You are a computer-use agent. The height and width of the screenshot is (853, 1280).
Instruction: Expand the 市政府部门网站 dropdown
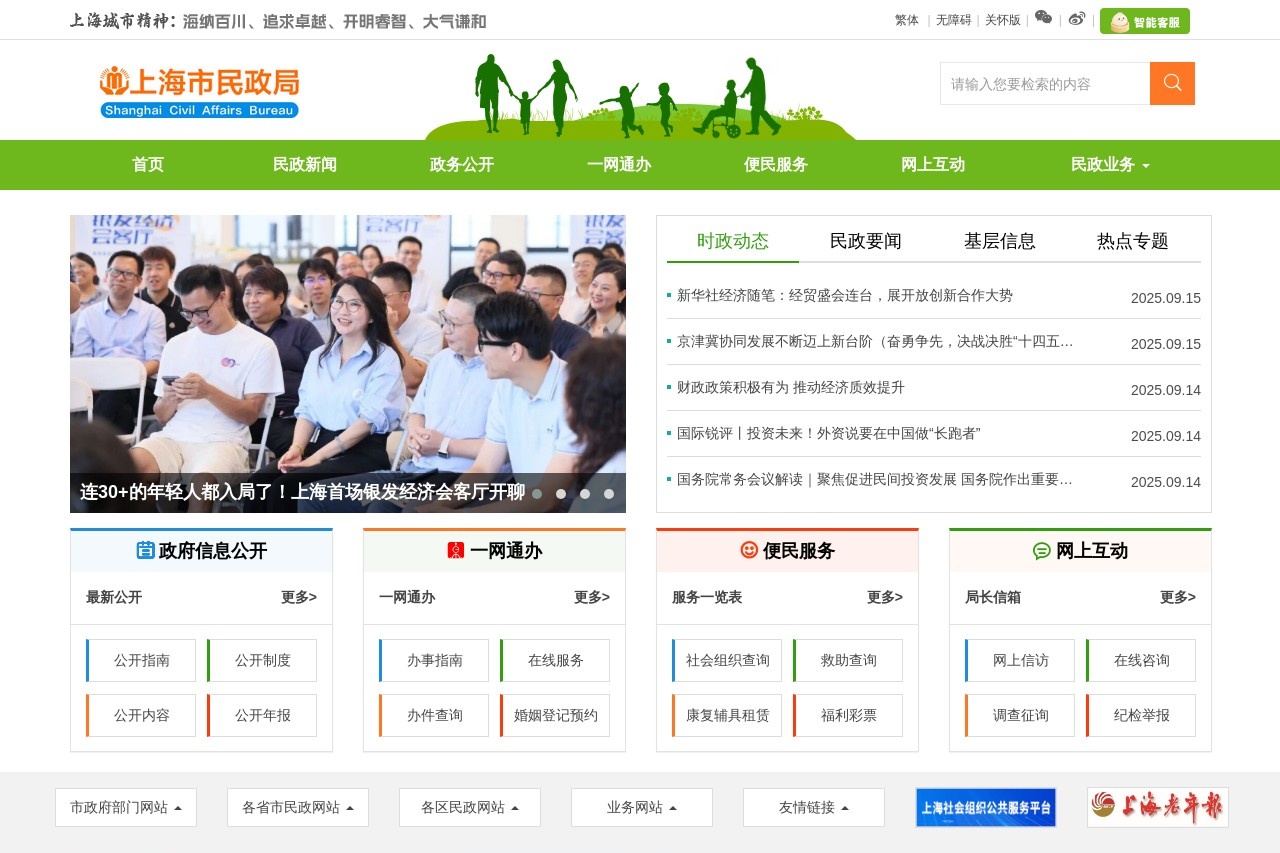(126, 807)
